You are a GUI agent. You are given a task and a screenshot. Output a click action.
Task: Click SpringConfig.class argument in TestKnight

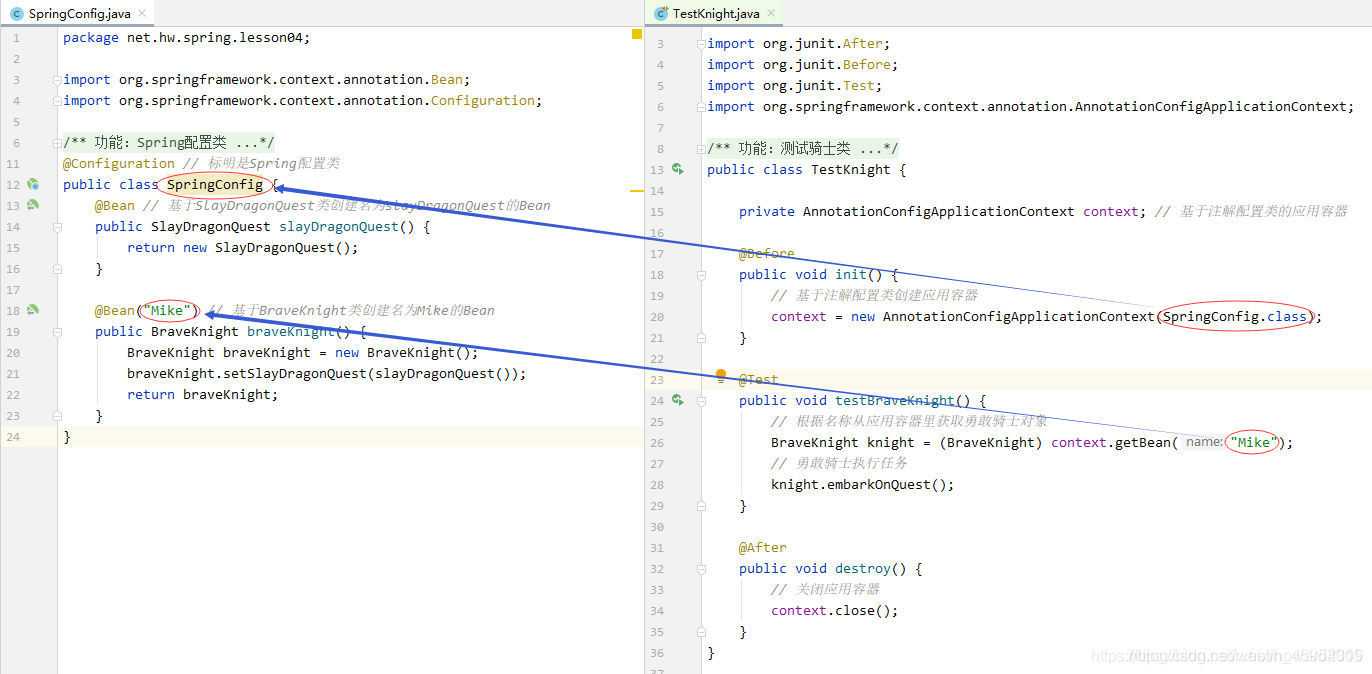1235,316
